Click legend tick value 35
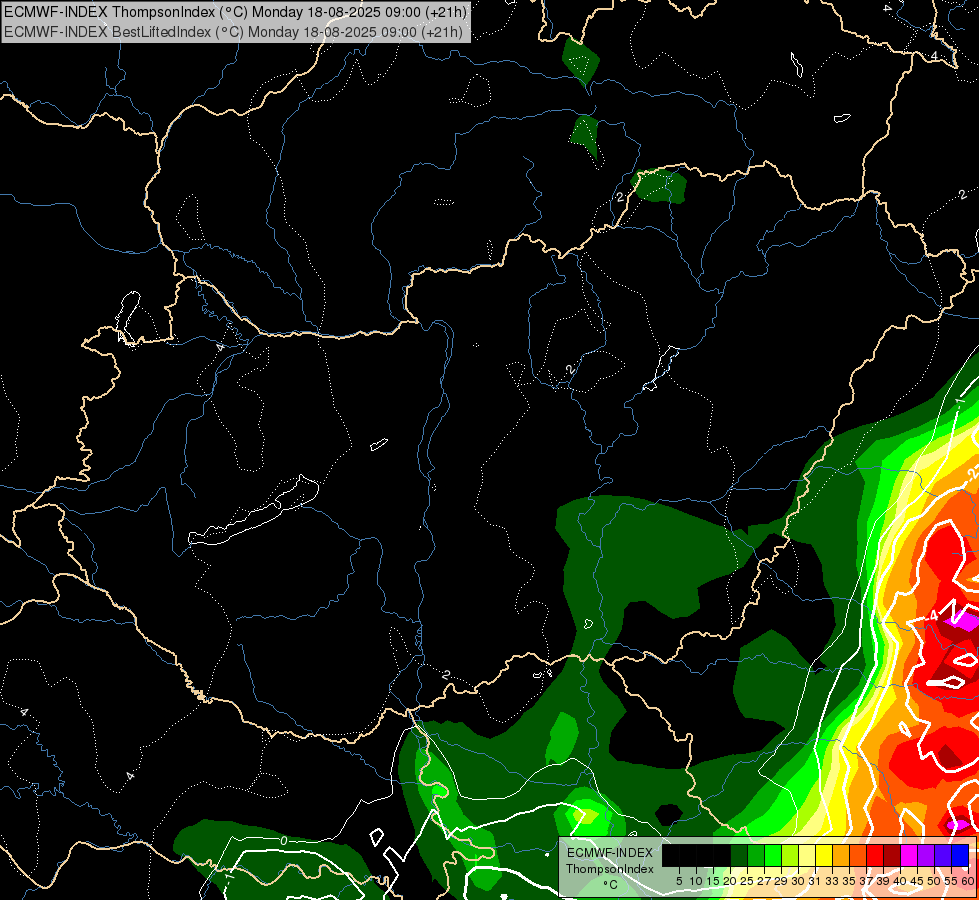979x900 pixels. [849, 881]
